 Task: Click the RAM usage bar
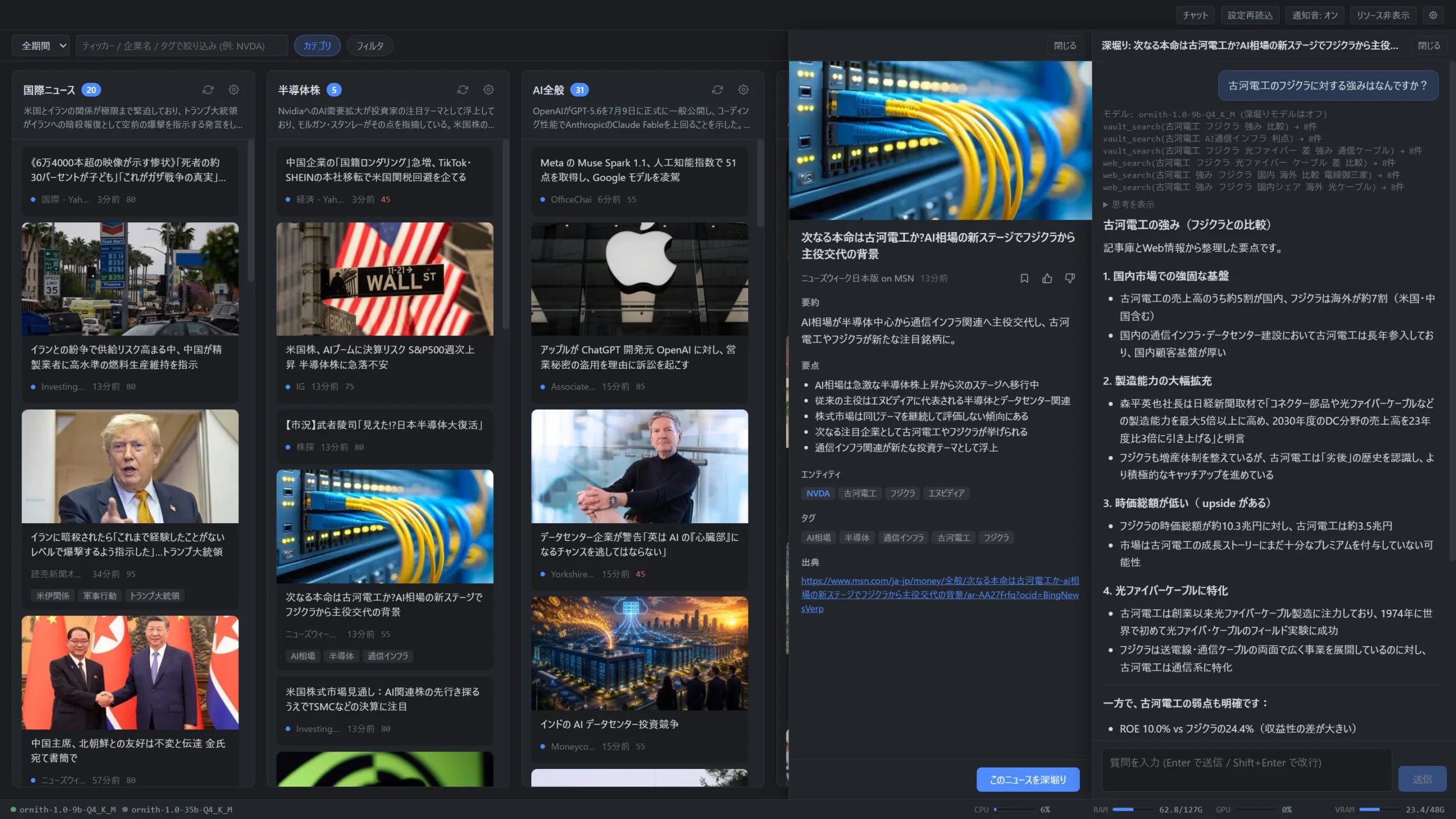(x=1132, y=809)
